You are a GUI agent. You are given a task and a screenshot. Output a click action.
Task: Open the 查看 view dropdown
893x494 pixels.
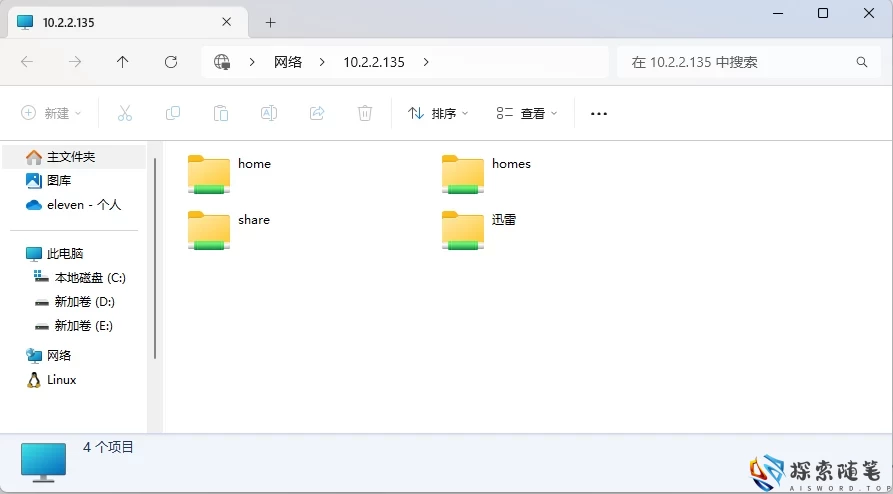pyautogui.click(x=527, y=113)
